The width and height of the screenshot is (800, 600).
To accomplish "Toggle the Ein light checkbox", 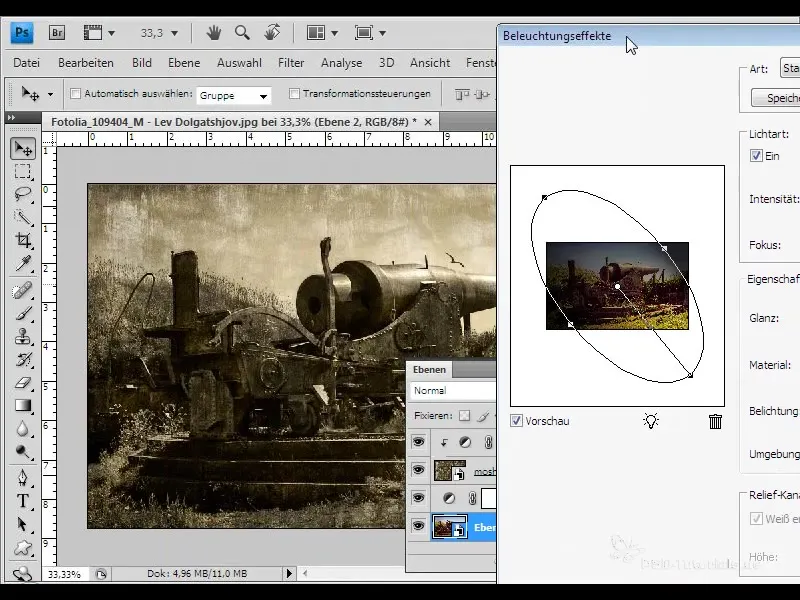I will (x=756, y=156).
